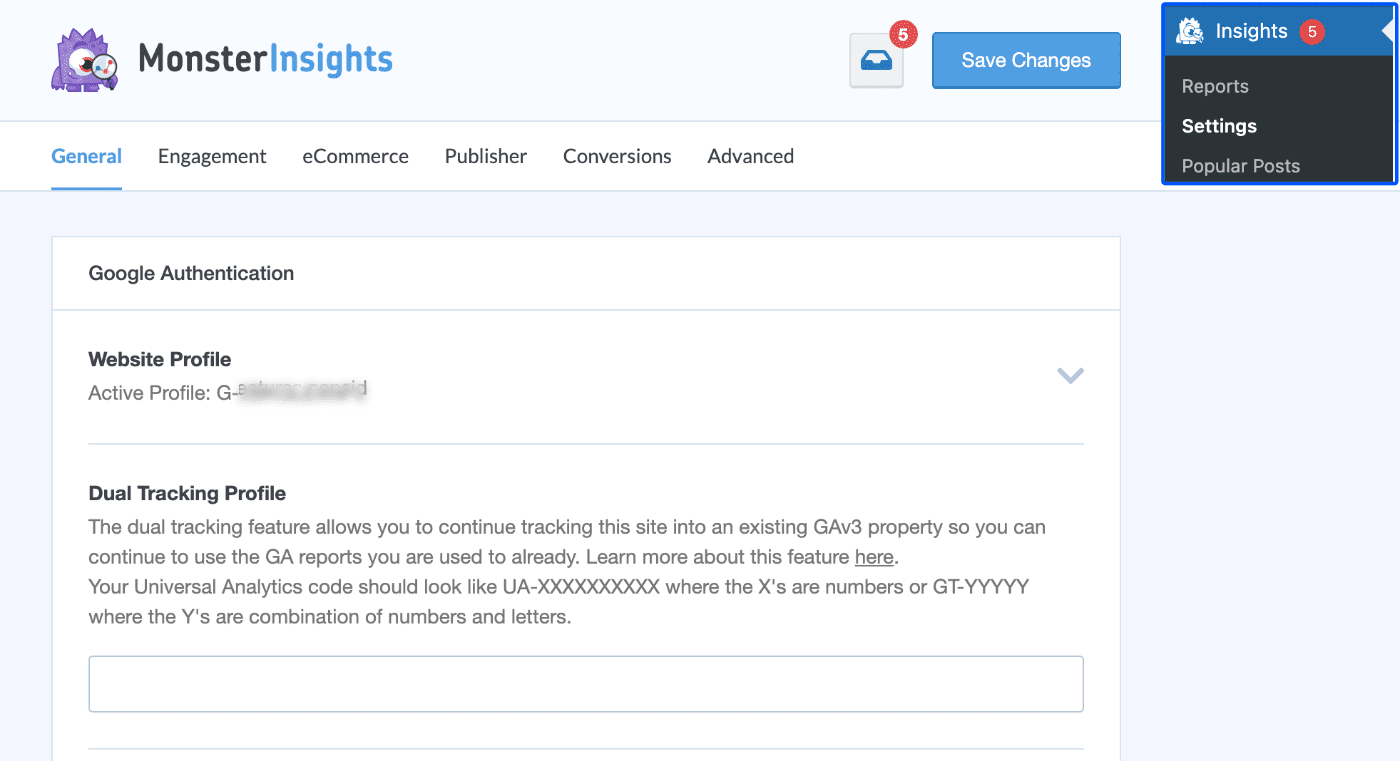This screenshot has height=761, width=1400.
Task: Open Popular Posts in the submenu
Action: coord(1241,166)
